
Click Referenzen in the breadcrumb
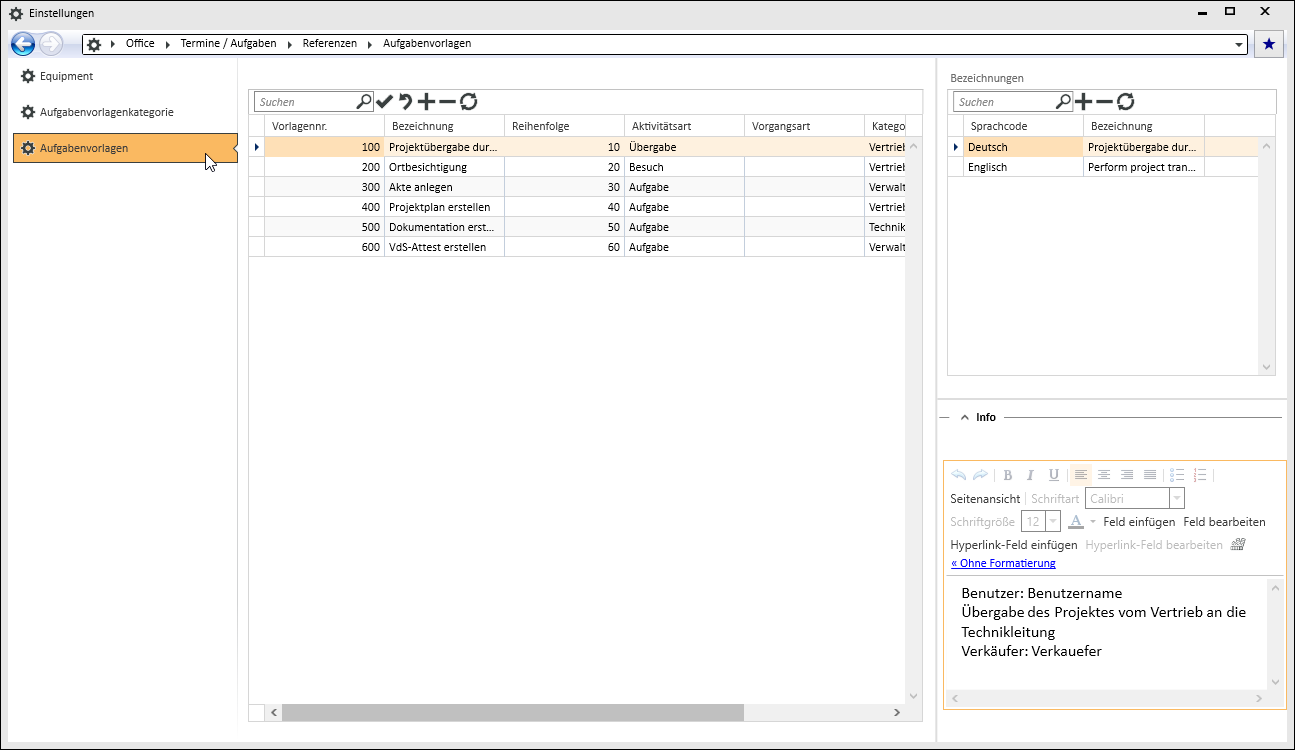[330, 44]
